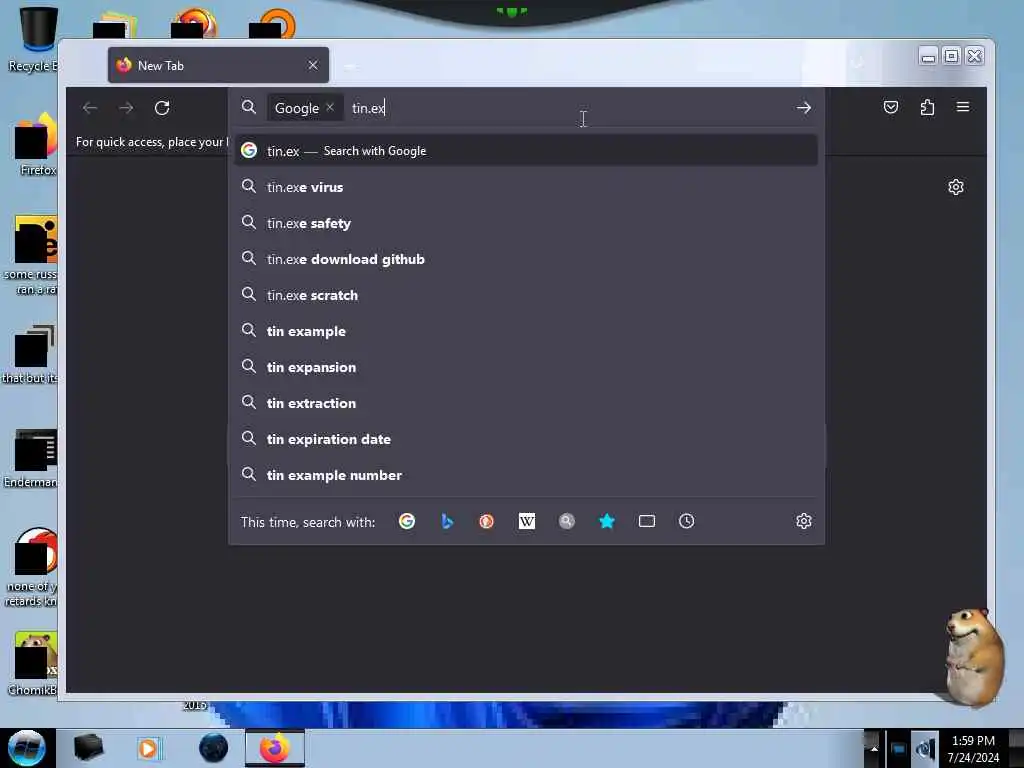Choose suggestion 'tin.exe scratch'
The height and width of the screenshot is (768, 1024).
[526, 295]
